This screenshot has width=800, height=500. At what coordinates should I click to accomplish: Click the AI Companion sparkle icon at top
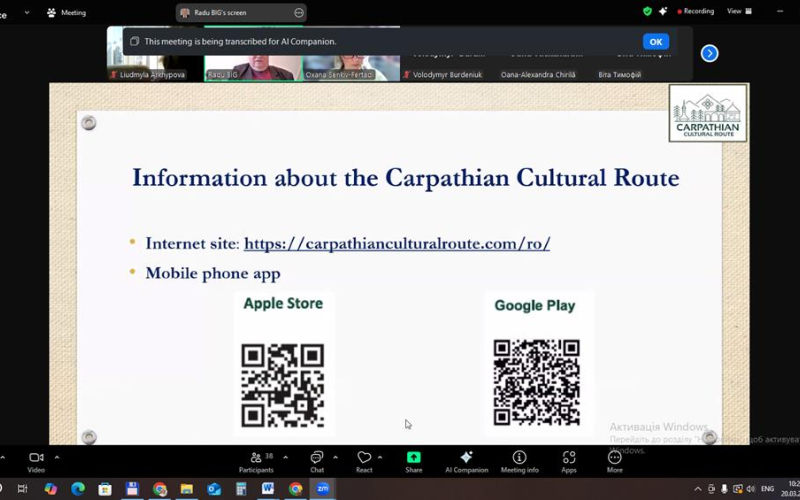[663, 11]
